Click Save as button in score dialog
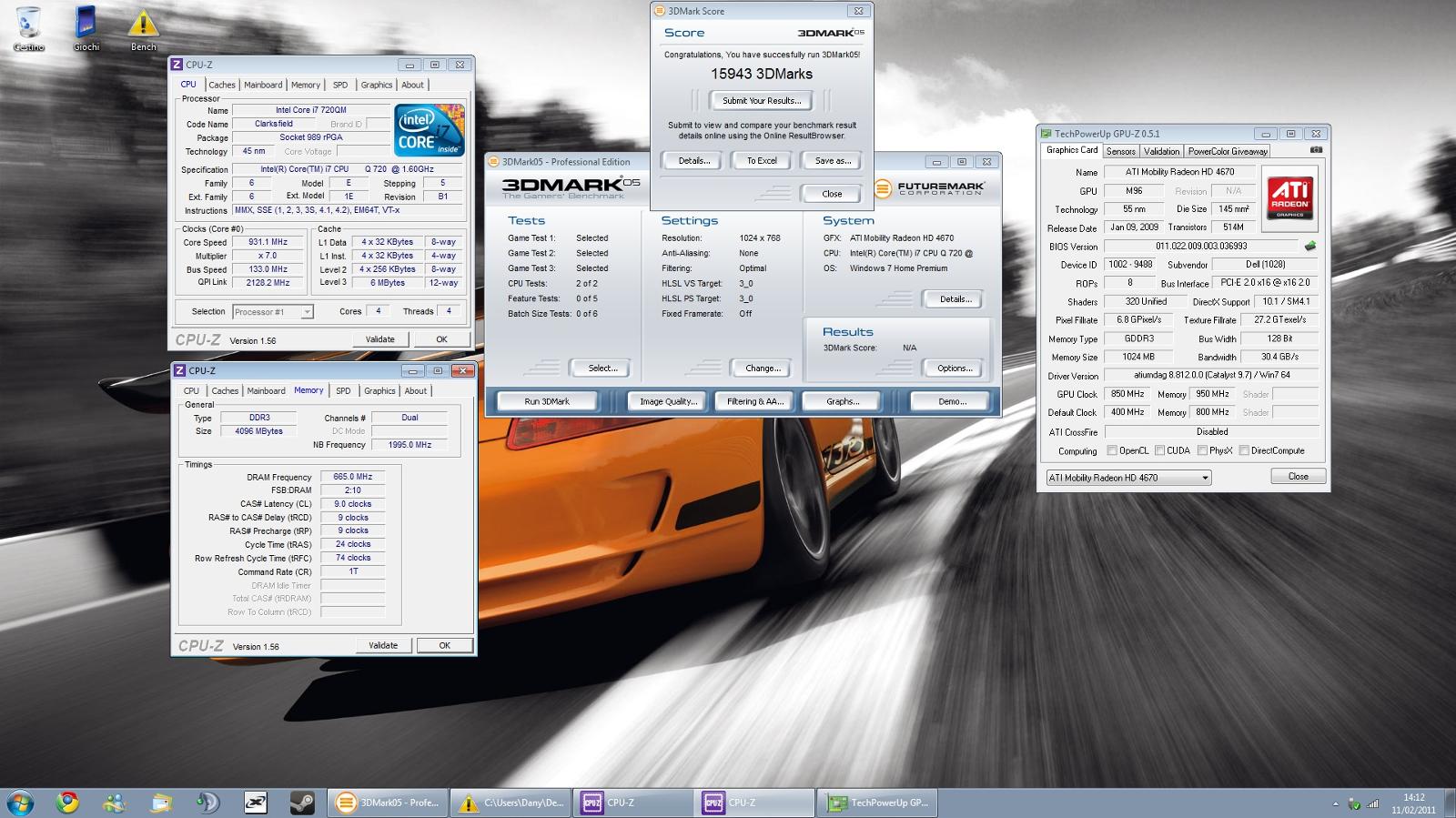The image size is (1456, 818). pyautogui.click(x=833, y=160)
